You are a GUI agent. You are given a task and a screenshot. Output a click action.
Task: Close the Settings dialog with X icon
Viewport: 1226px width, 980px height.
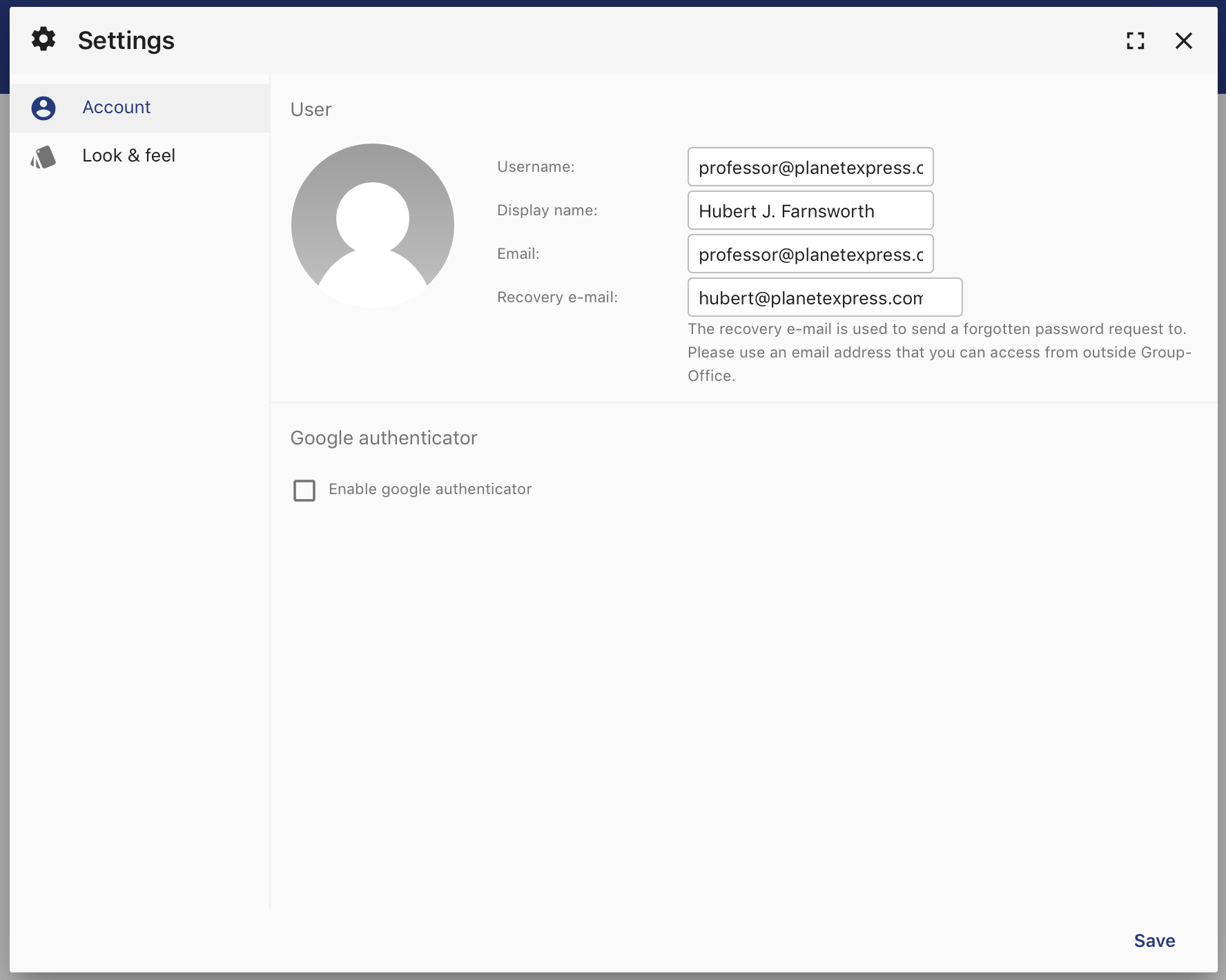[x=1184, y=41]
